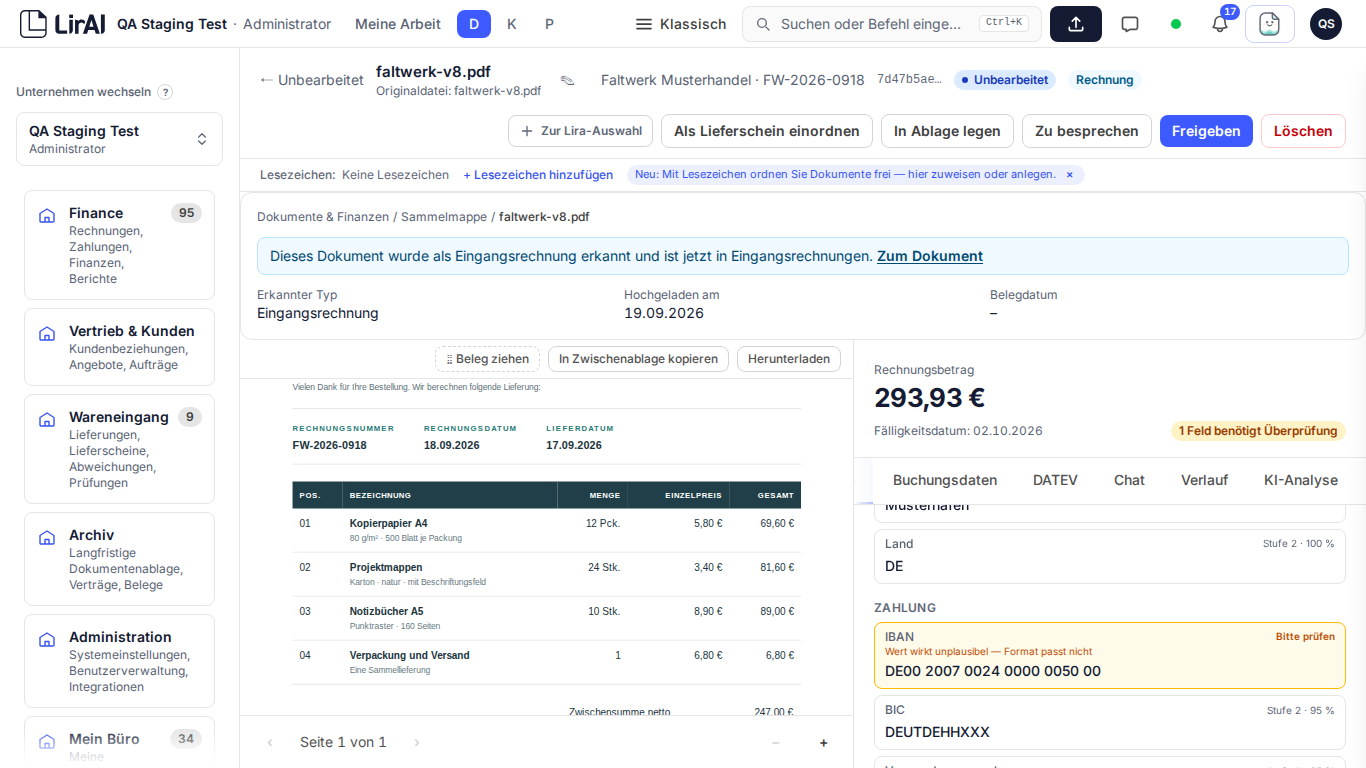Go to next page of the document

click(x=417, y=742)
